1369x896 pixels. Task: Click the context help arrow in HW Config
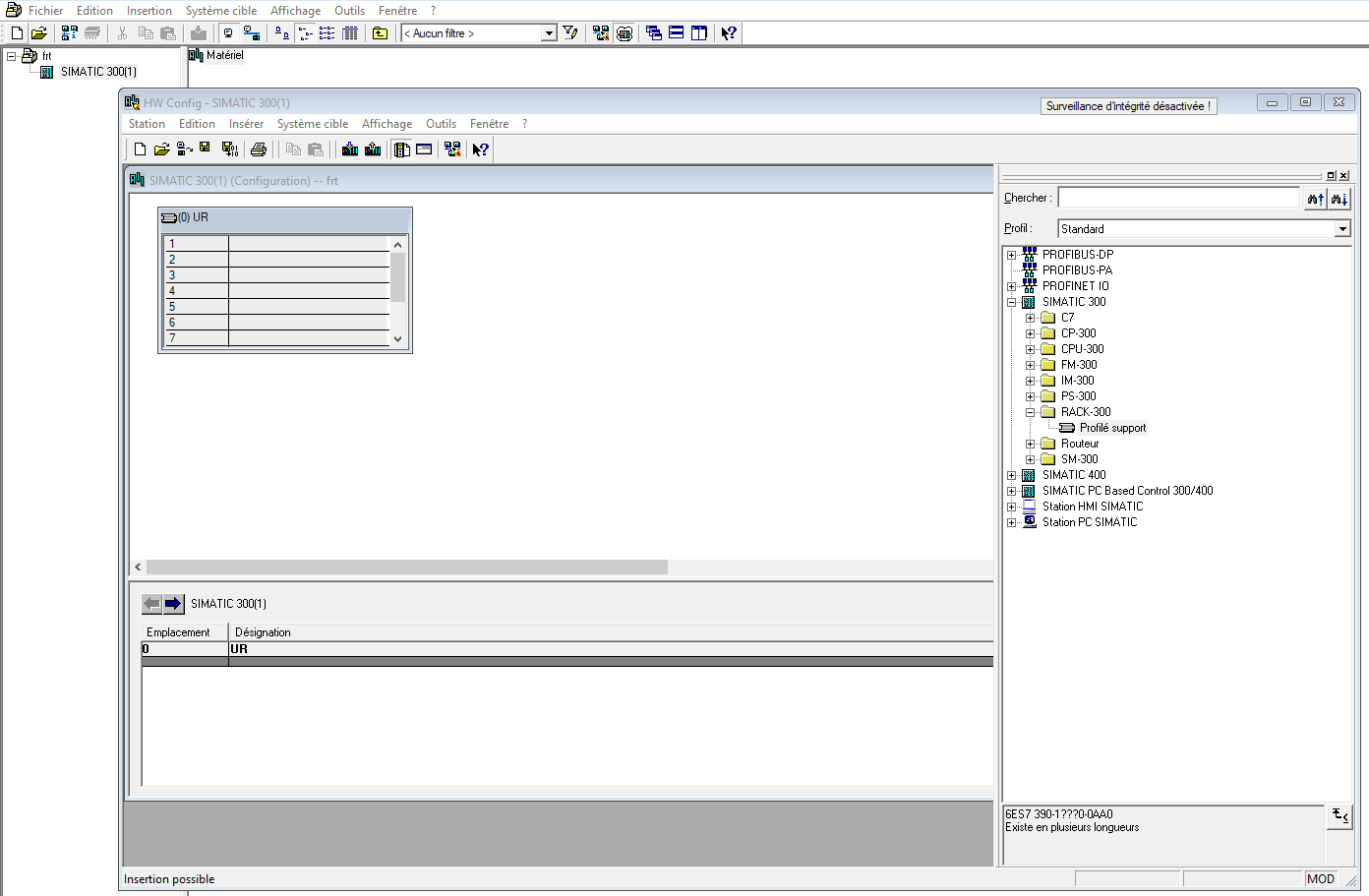(x=480, y=149)
